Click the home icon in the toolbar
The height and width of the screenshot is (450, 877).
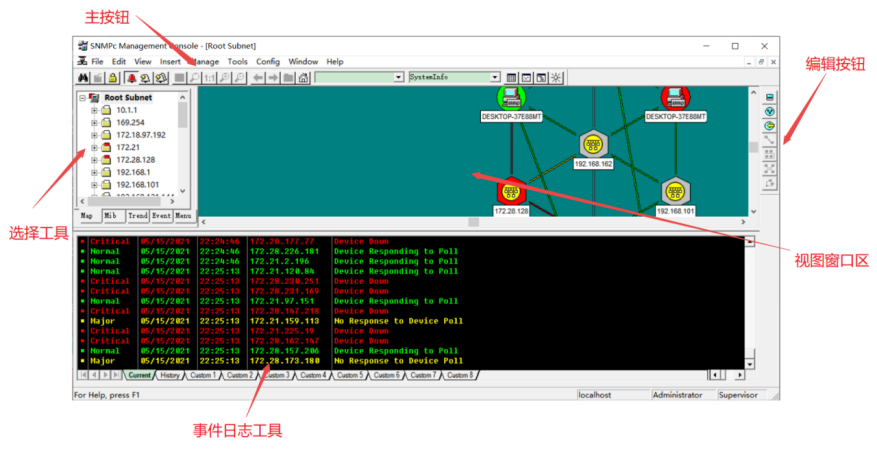coord(303,77)
